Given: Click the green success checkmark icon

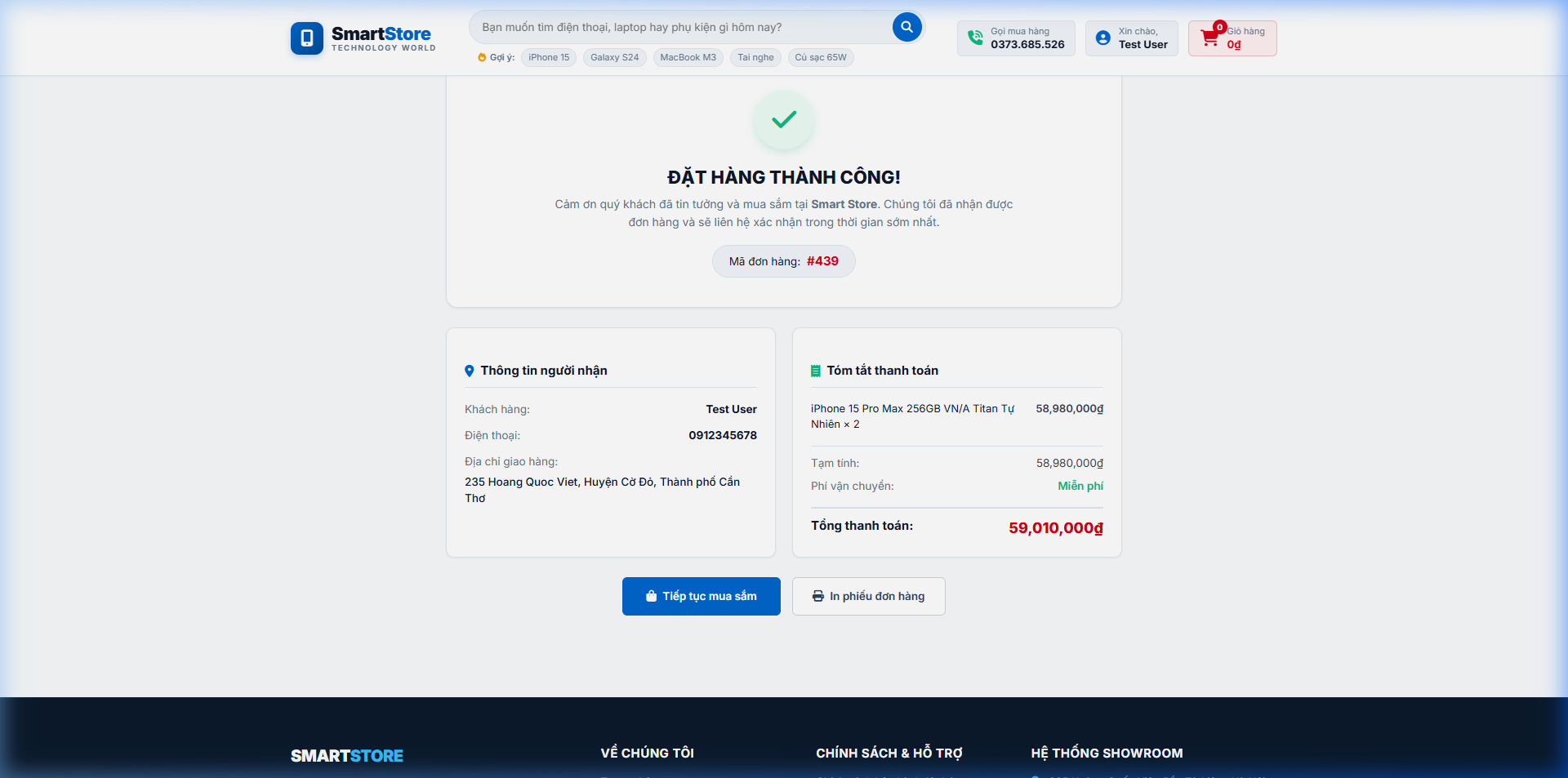Looking at the screenshot, I should coord(784,120).
